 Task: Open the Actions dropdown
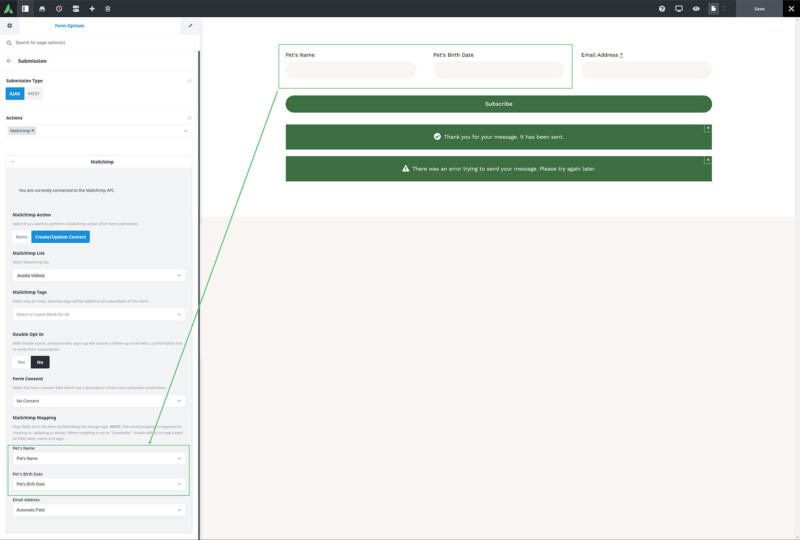click(99, 131)
